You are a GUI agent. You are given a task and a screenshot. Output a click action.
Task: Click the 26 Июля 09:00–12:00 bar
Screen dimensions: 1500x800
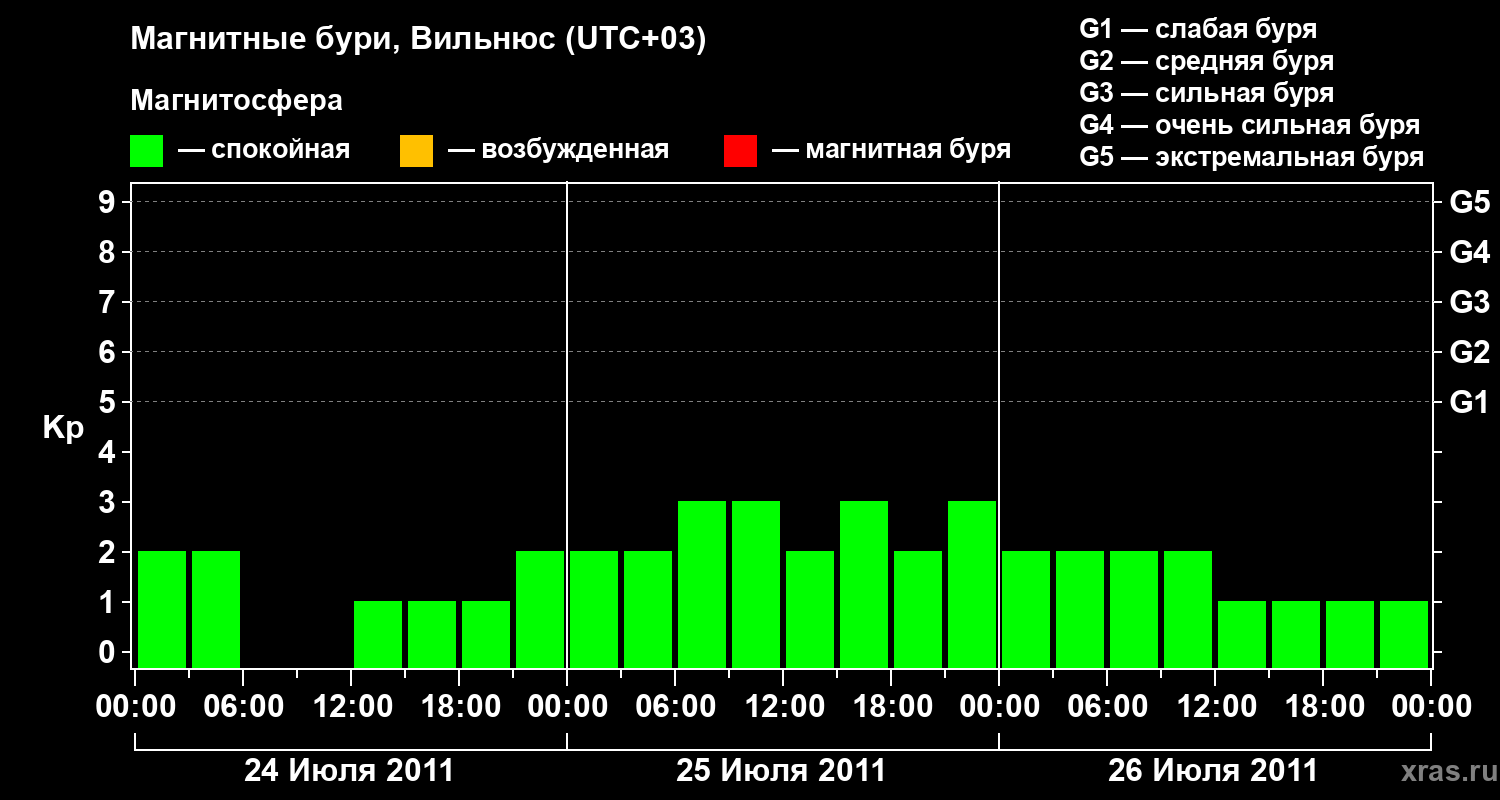(1188, 609)
